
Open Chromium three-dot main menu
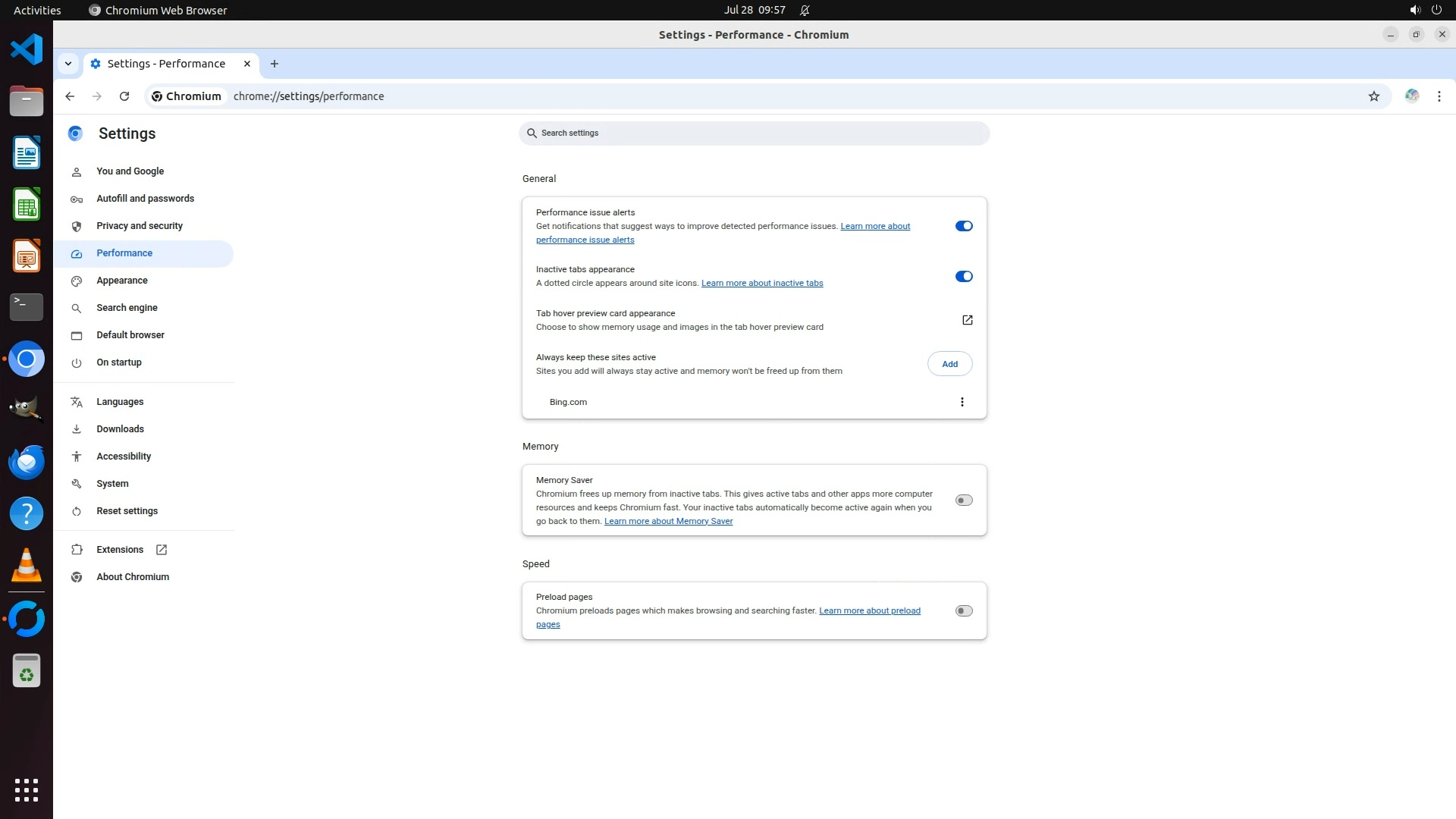[1439, 96]
